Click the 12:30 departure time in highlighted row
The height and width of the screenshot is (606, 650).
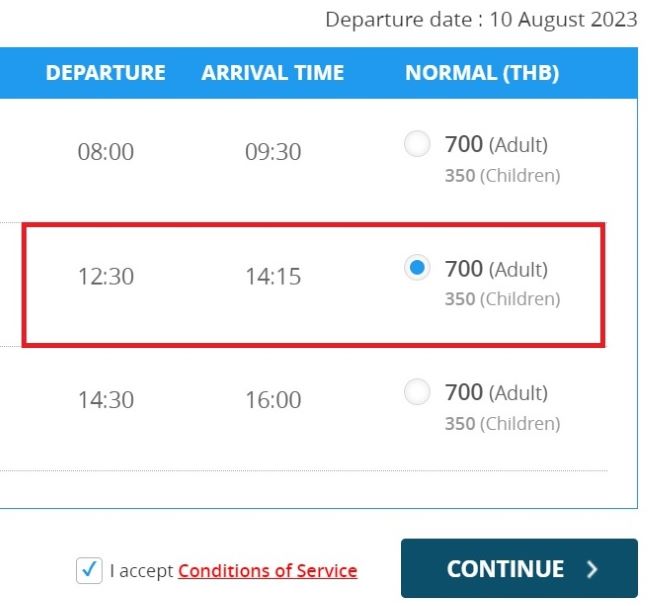point(106,276)
